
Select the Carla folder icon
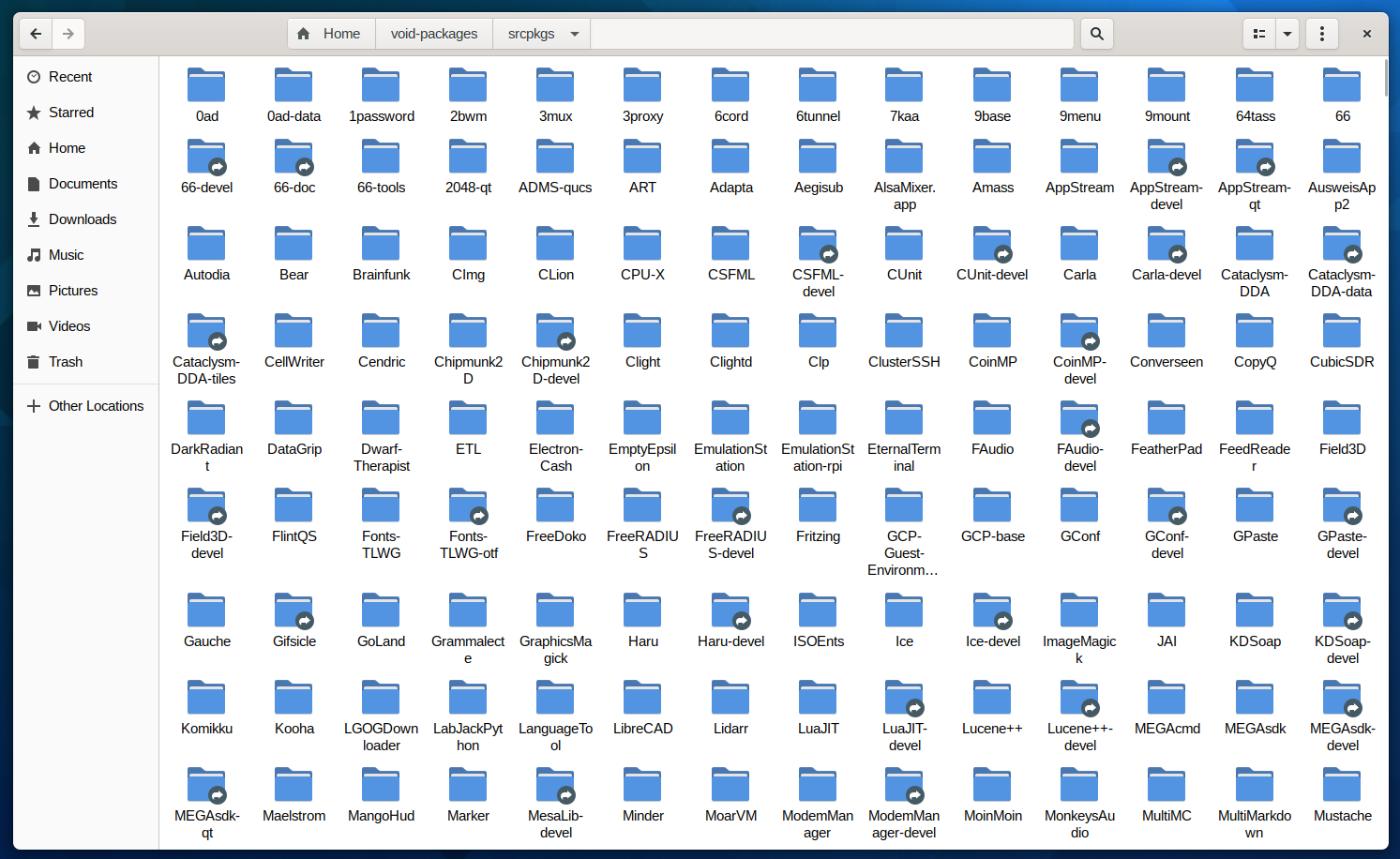tap(1079, 243)
